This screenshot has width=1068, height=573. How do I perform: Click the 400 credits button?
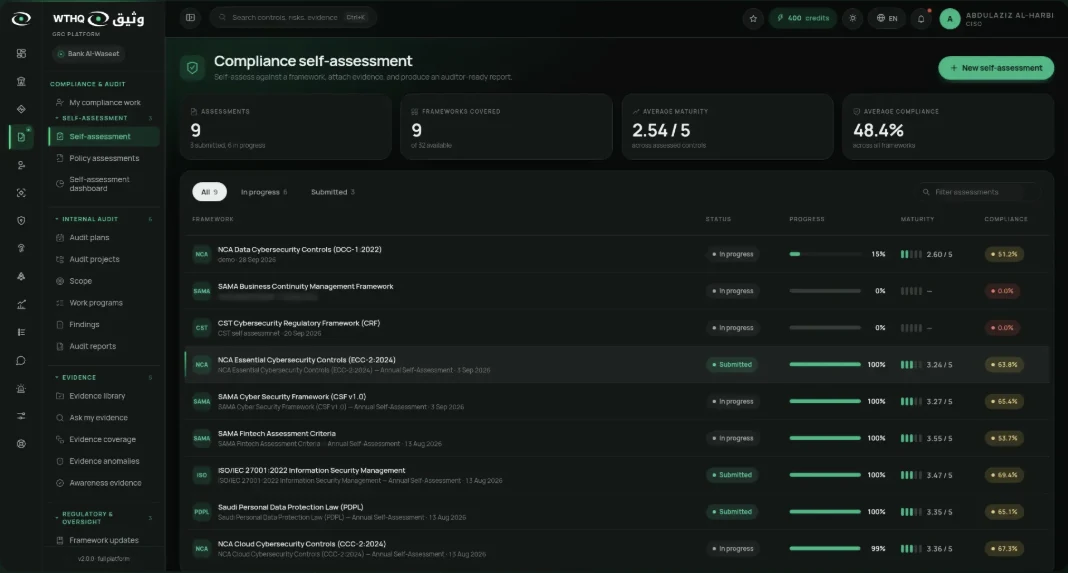802,18
